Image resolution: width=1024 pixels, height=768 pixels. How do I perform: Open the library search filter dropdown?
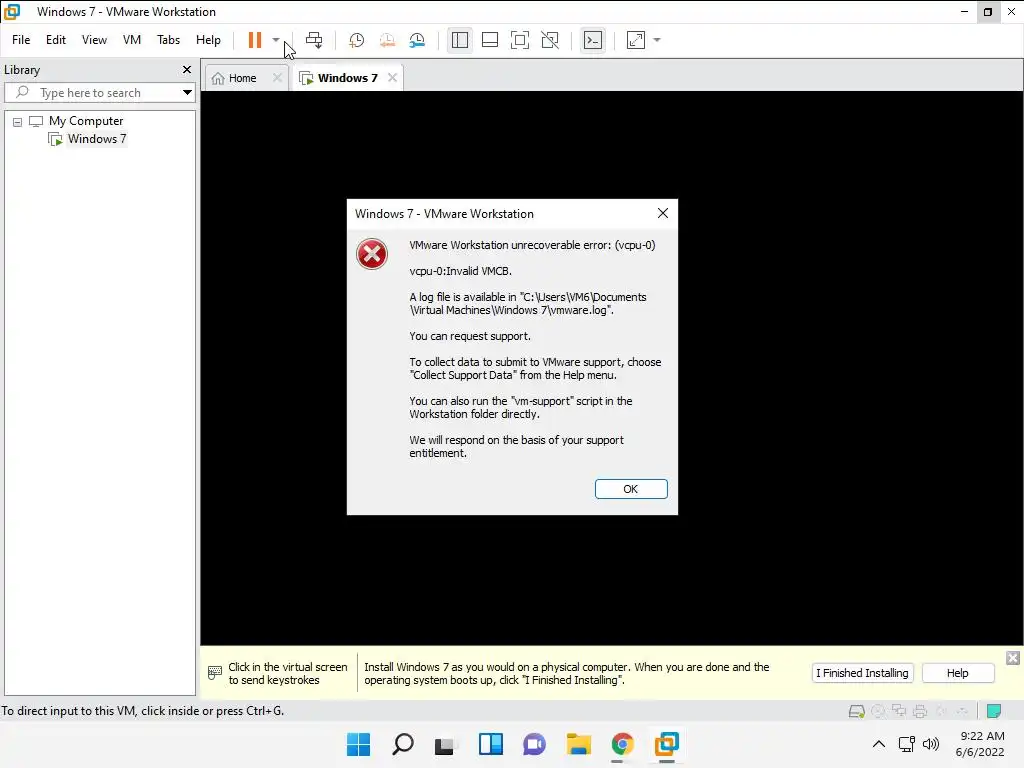(187, 93)
